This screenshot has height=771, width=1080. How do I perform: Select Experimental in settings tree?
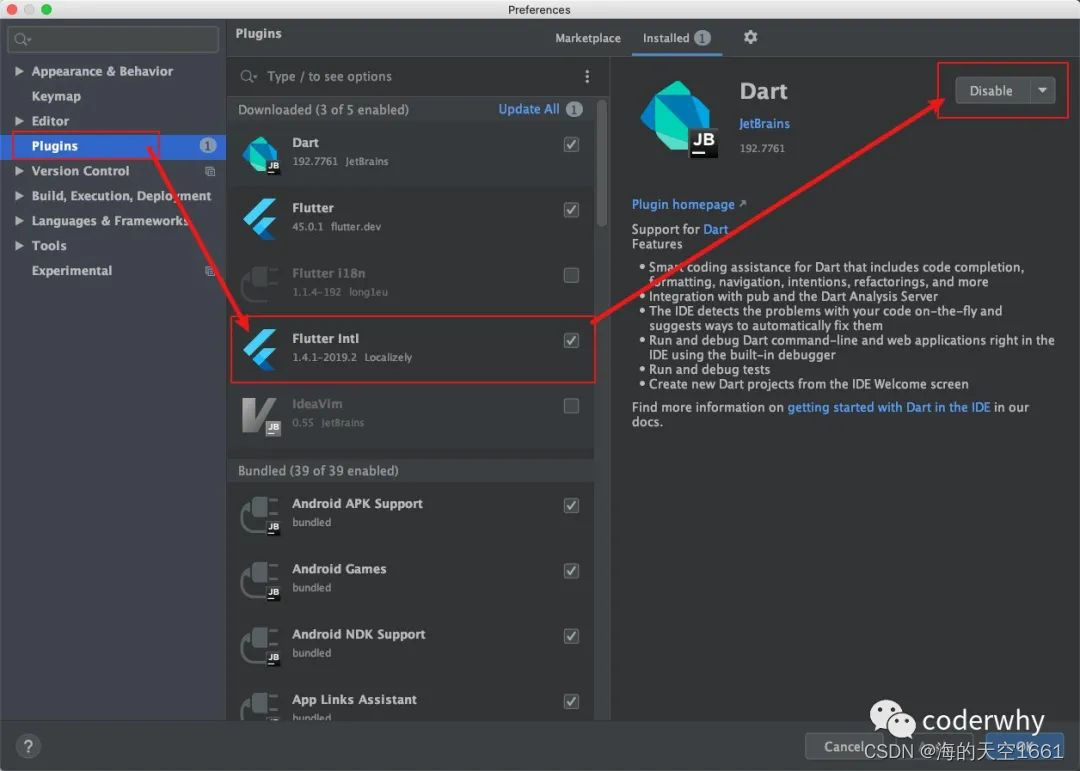[x=72, y=271]
